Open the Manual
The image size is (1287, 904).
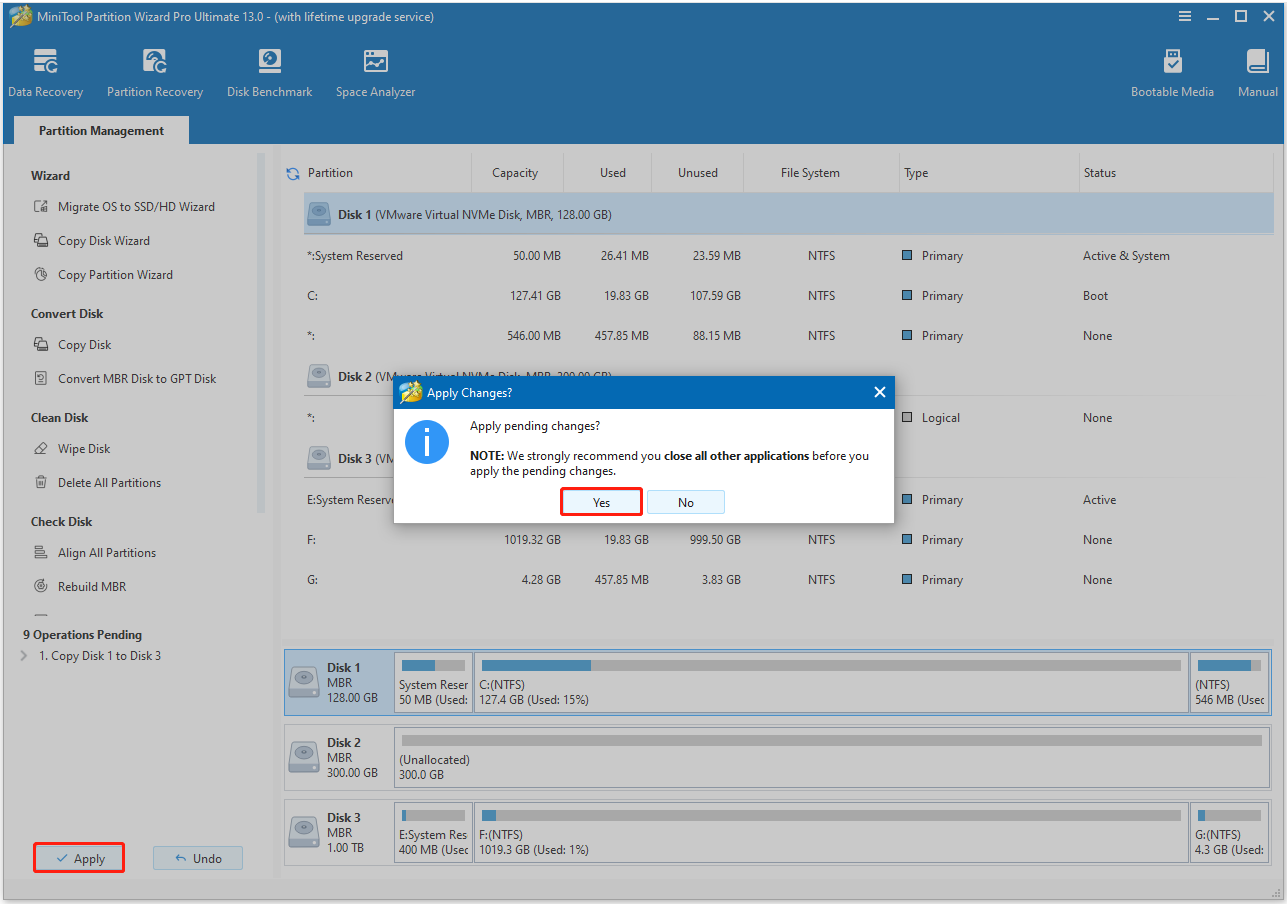point(1256,70)
